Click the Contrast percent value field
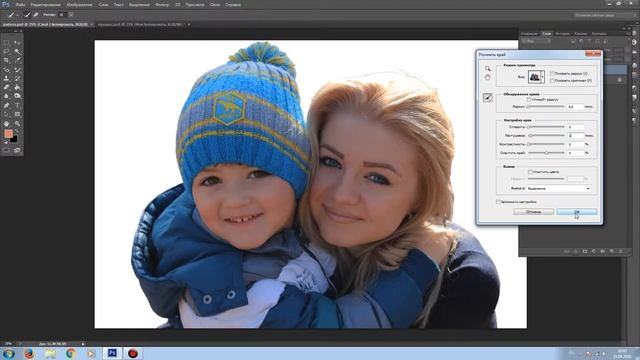 click(575, 144)
